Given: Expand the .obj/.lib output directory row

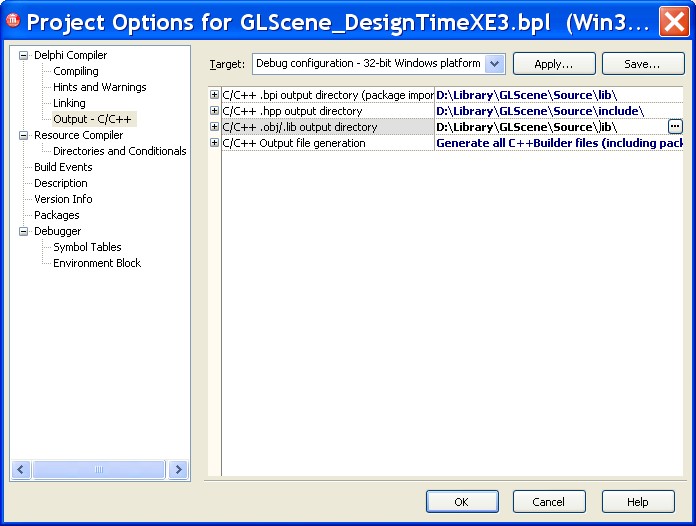Looking at the screenshot, I should click(x=214, y=127).
